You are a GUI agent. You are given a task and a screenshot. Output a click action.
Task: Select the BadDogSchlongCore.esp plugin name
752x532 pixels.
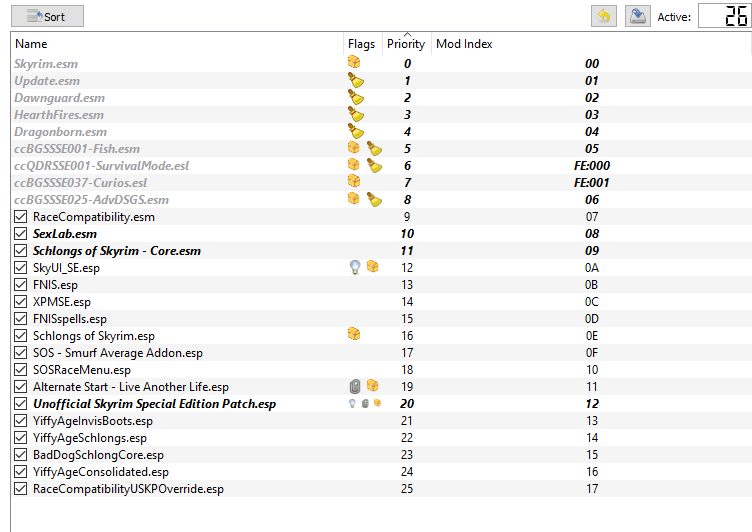tap(98, 455)
